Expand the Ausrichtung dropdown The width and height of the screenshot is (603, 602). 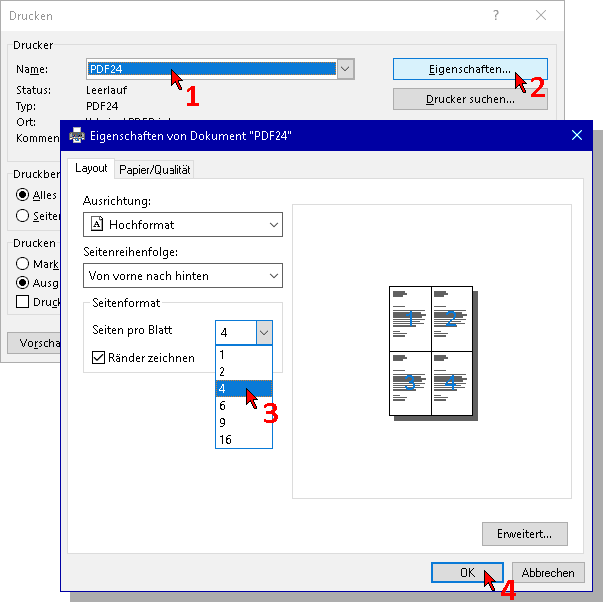(x=273, y=225)
